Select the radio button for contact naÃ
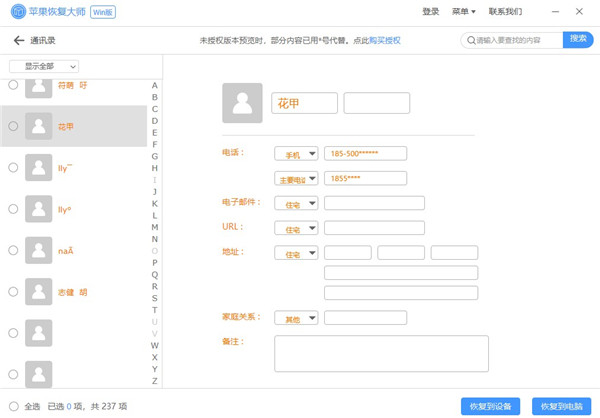Viewport: 600px width, 418px height. pyautogui.click(x=13, y=250)
